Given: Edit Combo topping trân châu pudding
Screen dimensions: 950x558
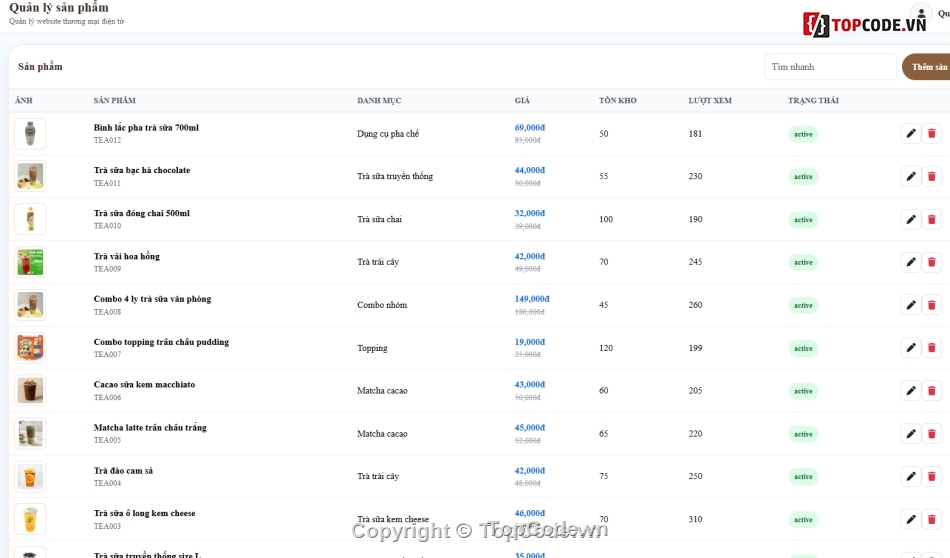Looking at the screenshot, I should click(x=911, y=348).
